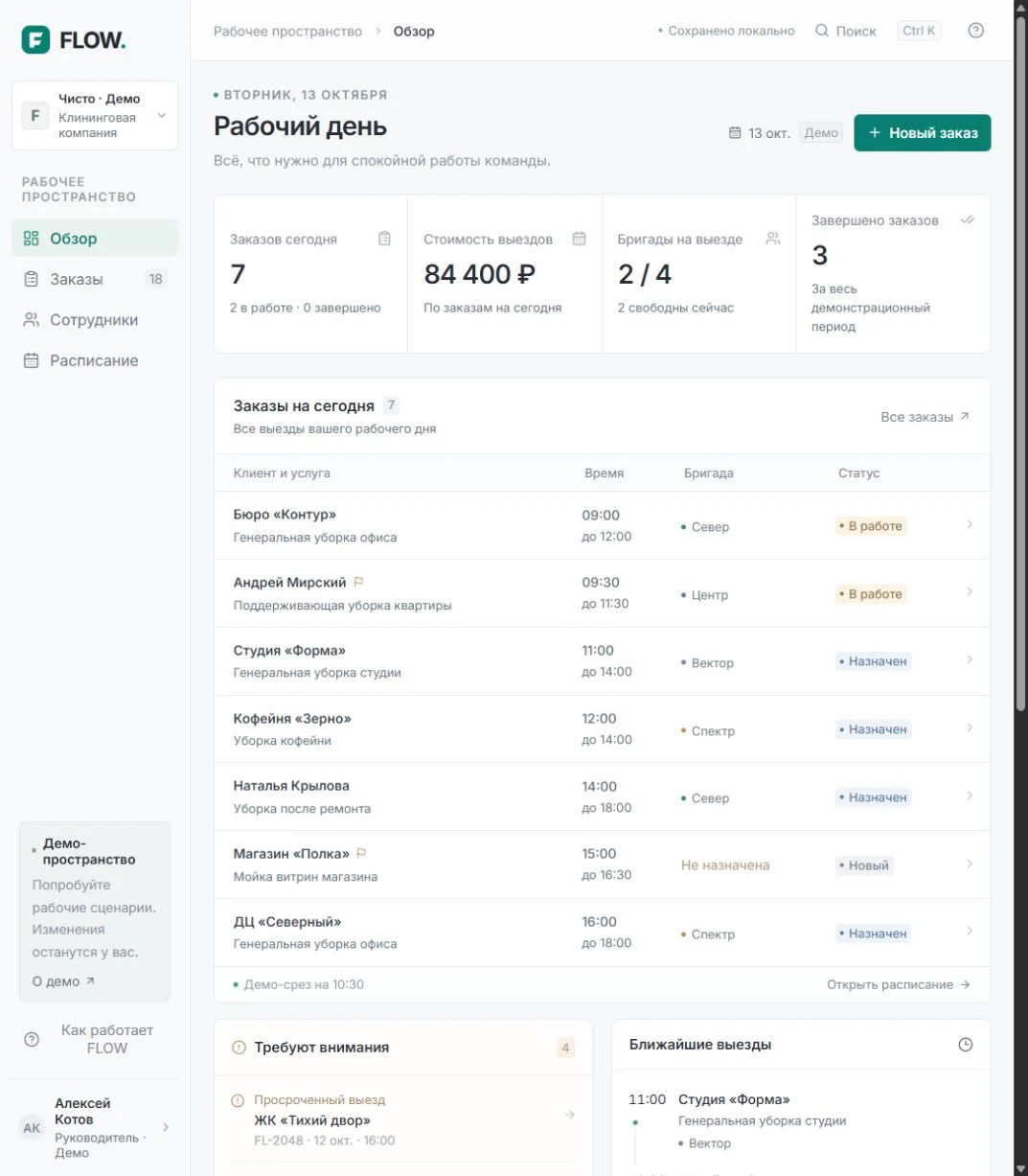Screen dimensions: 1028x1176
Task: Click the arrow icon on ЖК «Тихий двор» alert
Action: 570,1115
